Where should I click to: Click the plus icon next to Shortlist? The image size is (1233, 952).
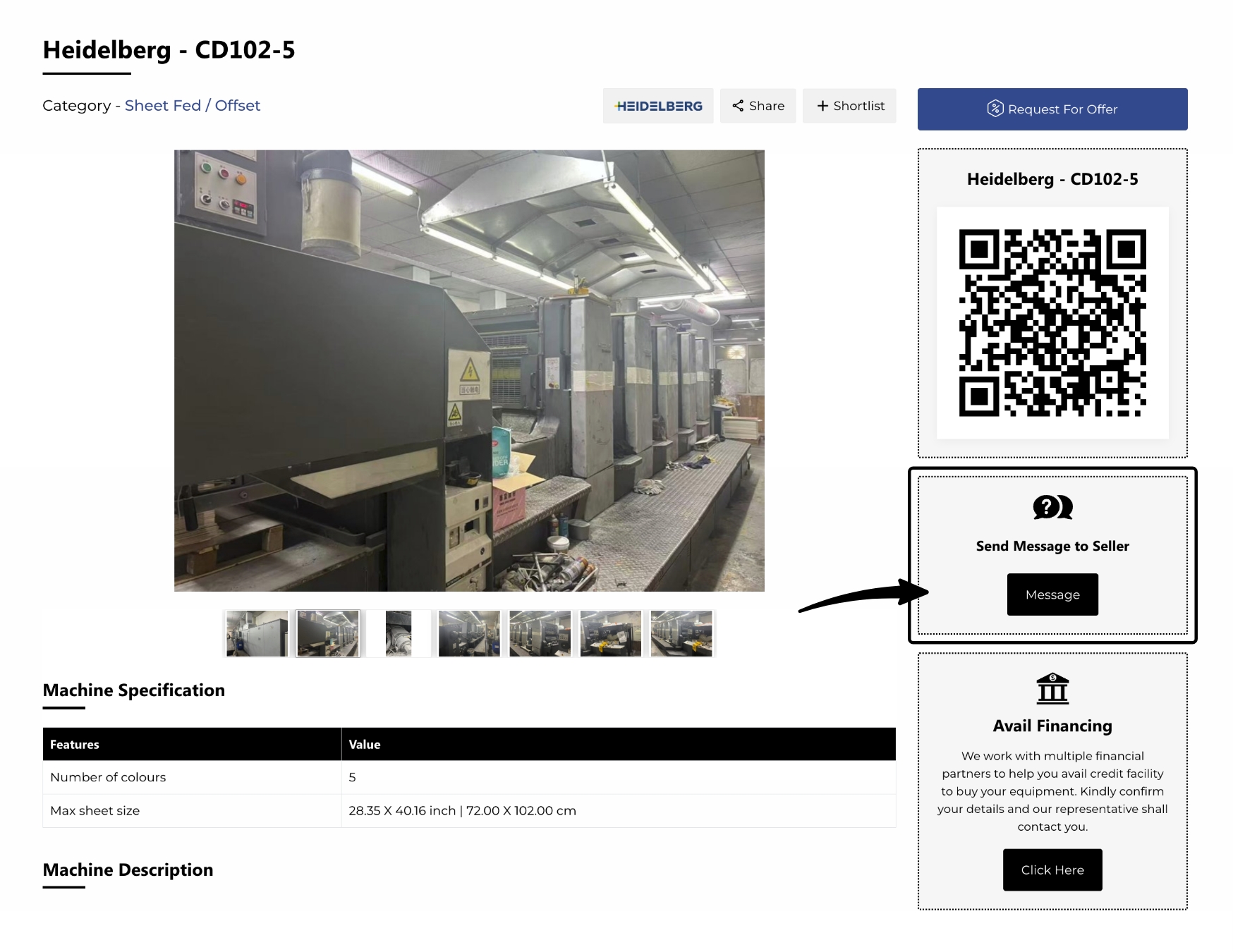(822, 106)
